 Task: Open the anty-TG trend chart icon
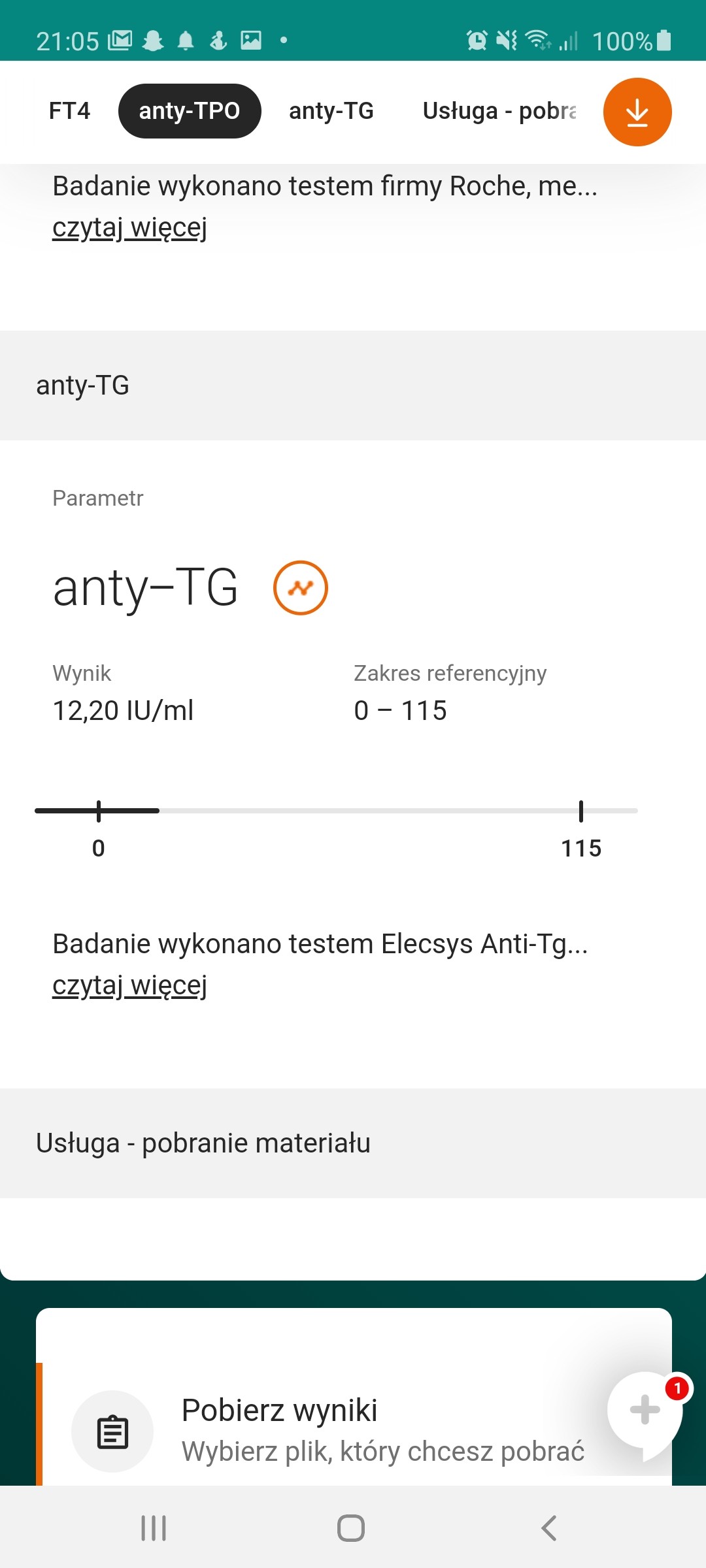click(300, 588)
